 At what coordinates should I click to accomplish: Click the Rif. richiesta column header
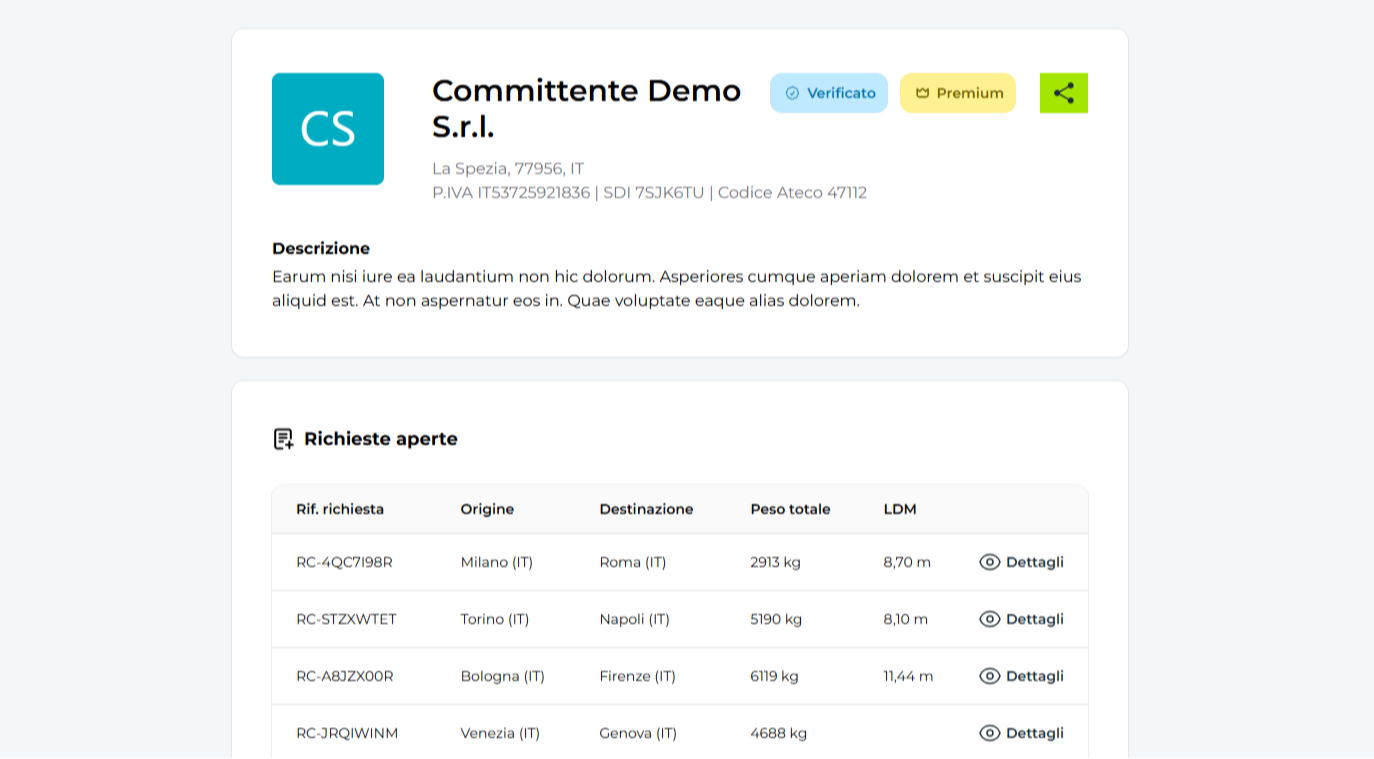[340, 509]
